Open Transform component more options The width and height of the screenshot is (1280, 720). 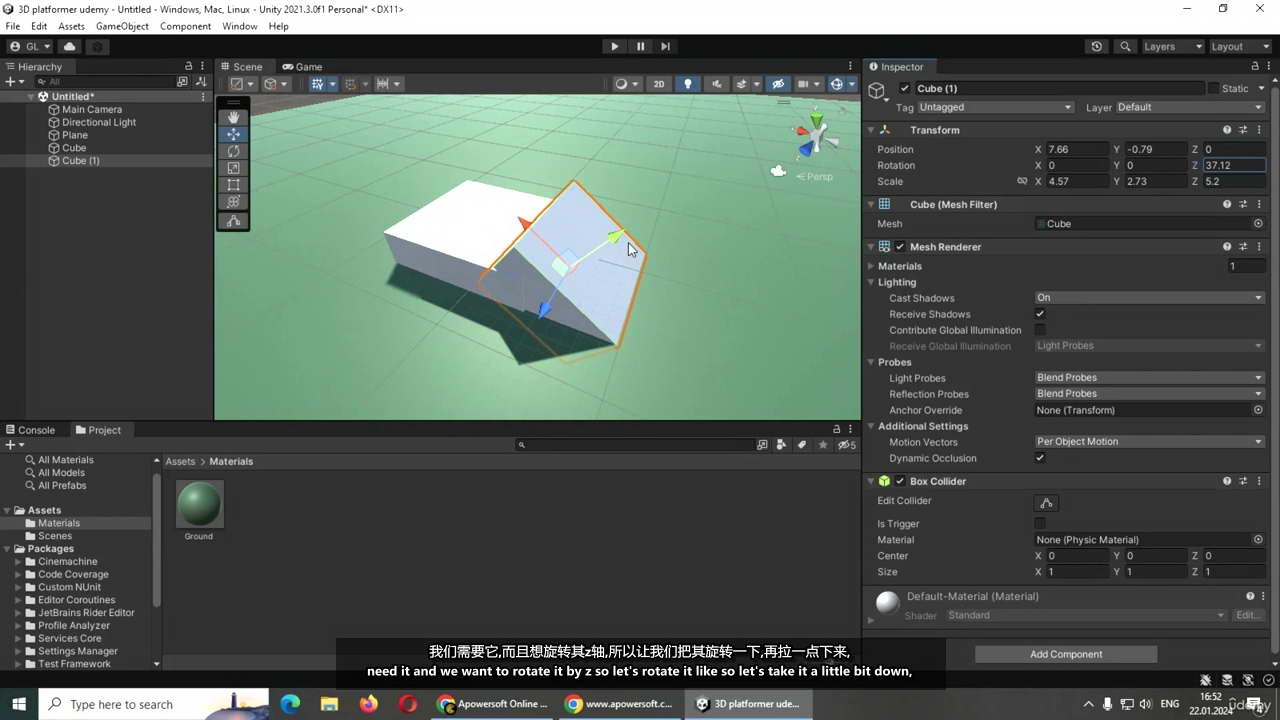[x=1258, y=130]
